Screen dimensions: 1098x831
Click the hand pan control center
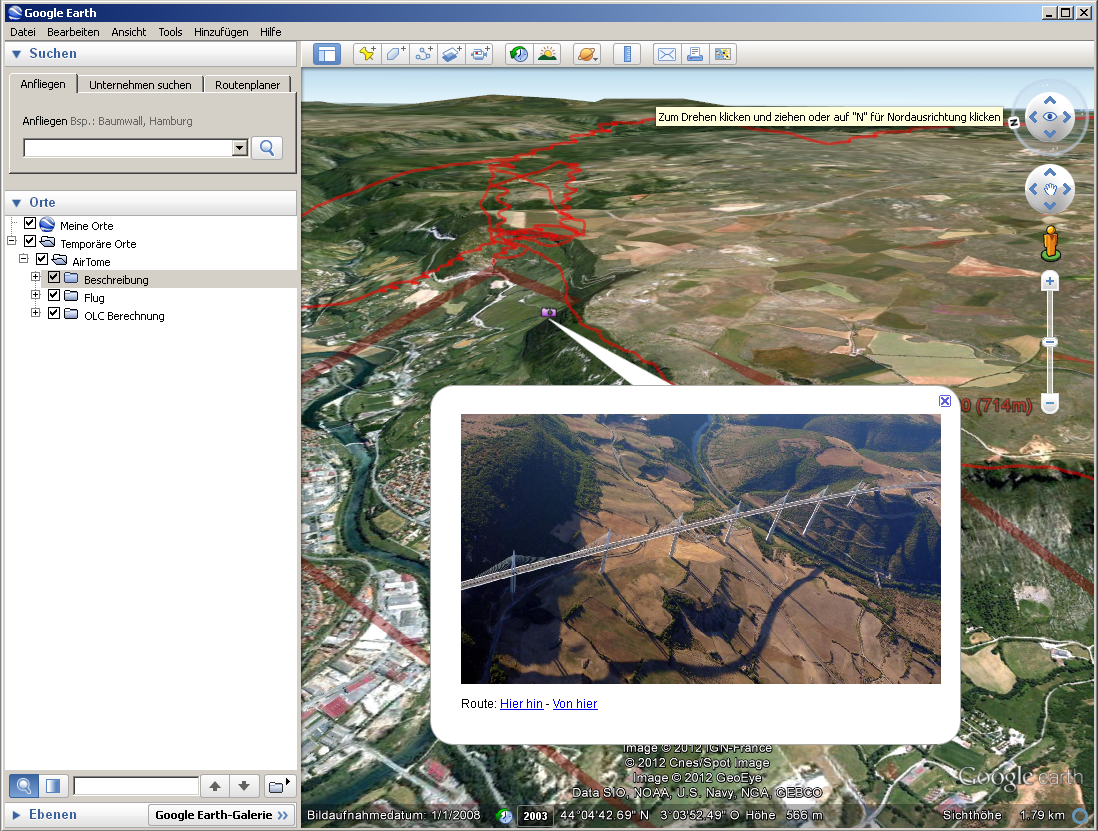(x=1050, y=189)
